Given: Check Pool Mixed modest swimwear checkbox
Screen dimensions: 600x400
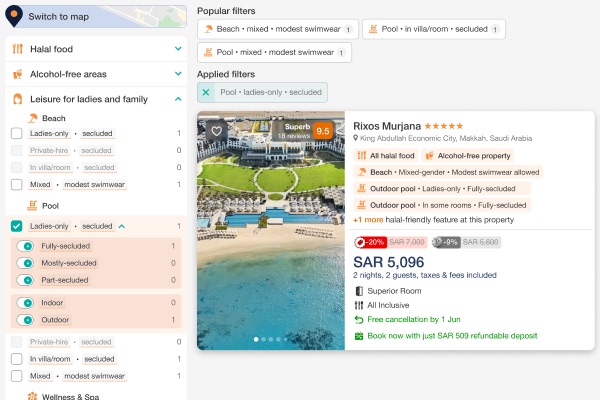Looking at the screenshot, I should [x=16, y=376].
